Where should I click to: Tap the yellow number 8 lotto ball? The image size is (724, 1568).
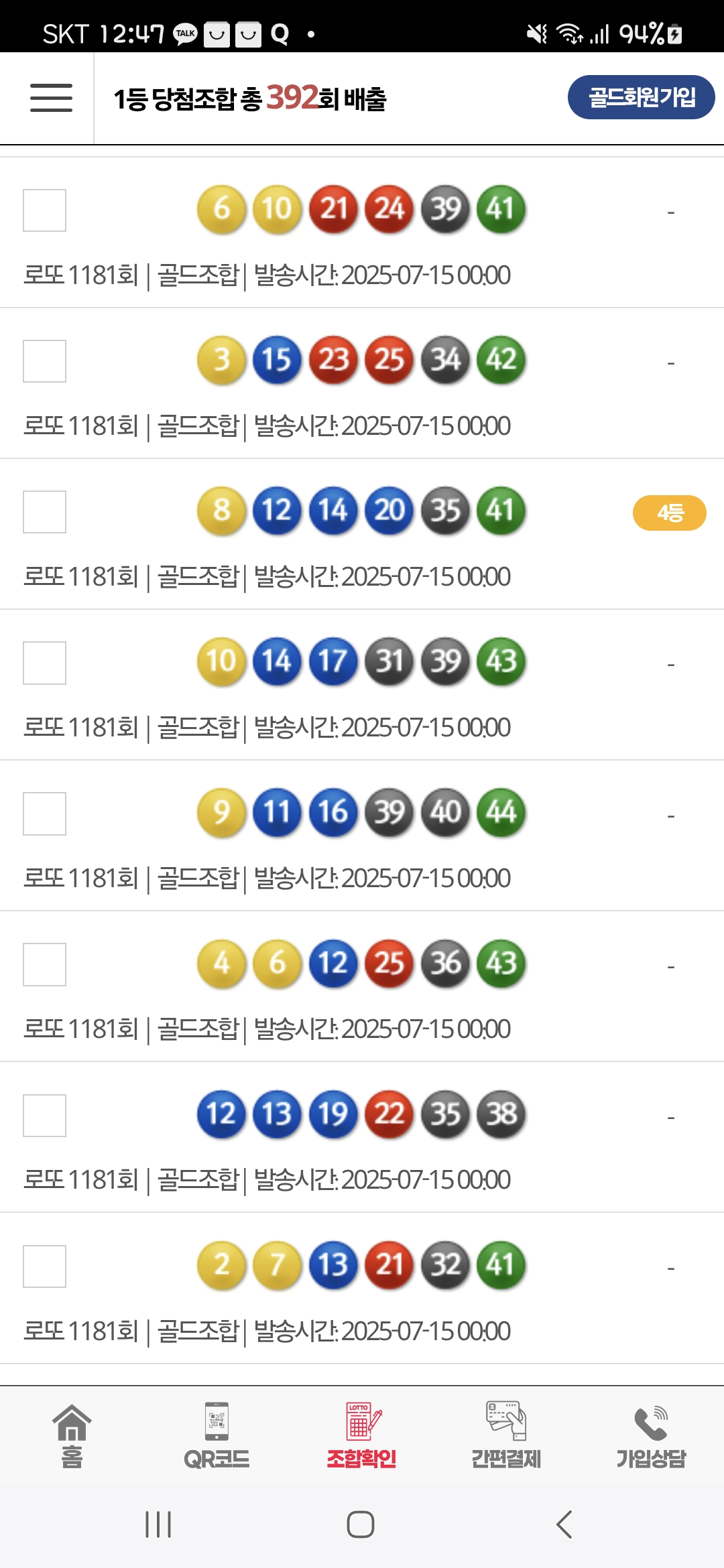pos(222,511)
